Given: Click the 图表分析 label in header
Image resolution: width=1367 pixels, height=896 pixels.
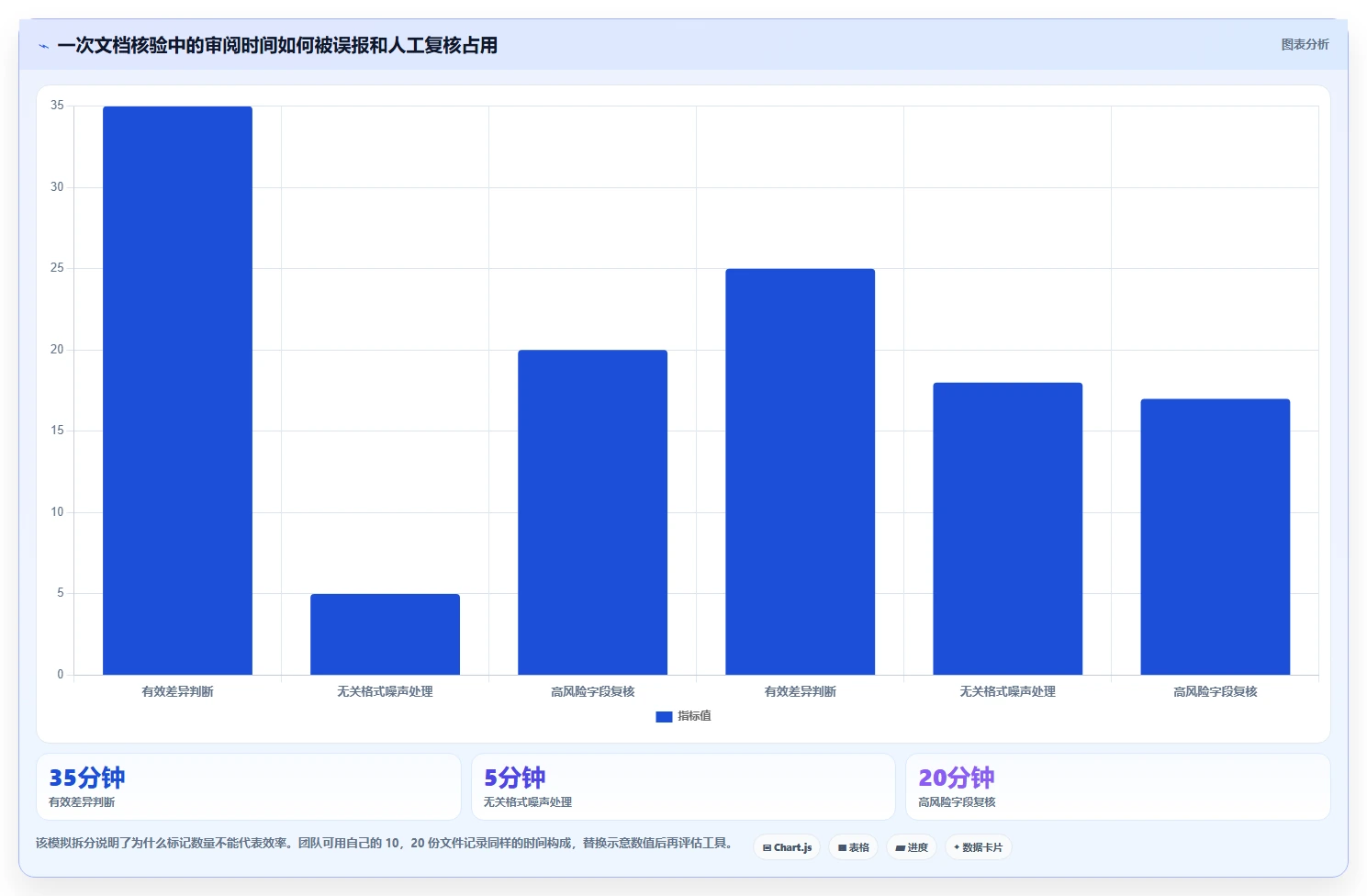Looking at the screenshot, I should 1305,44.
